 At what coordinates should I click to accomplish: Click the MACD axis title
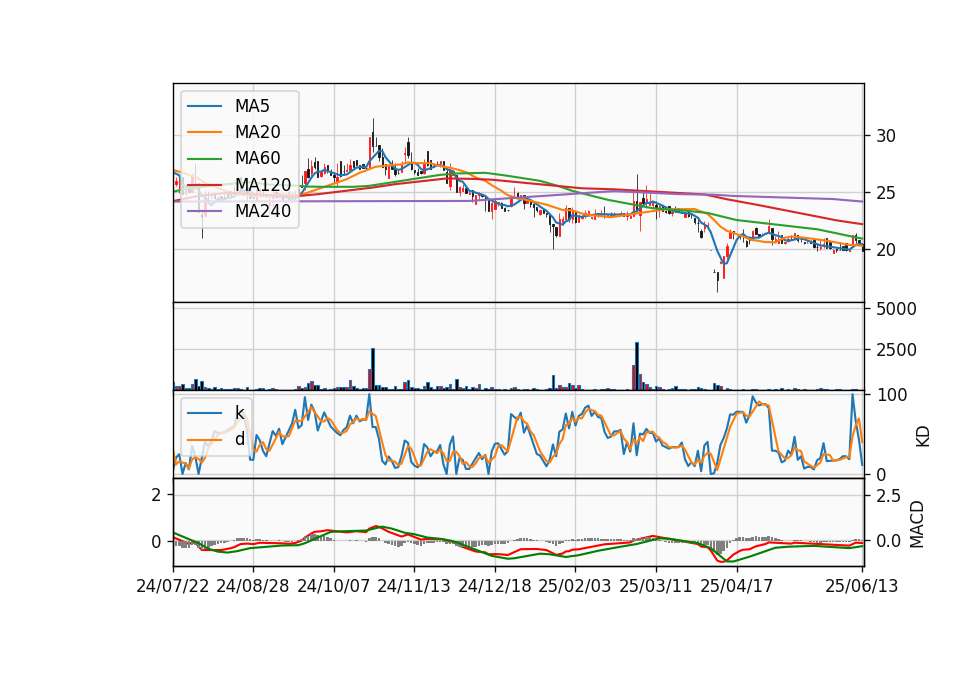click(917, 524)
